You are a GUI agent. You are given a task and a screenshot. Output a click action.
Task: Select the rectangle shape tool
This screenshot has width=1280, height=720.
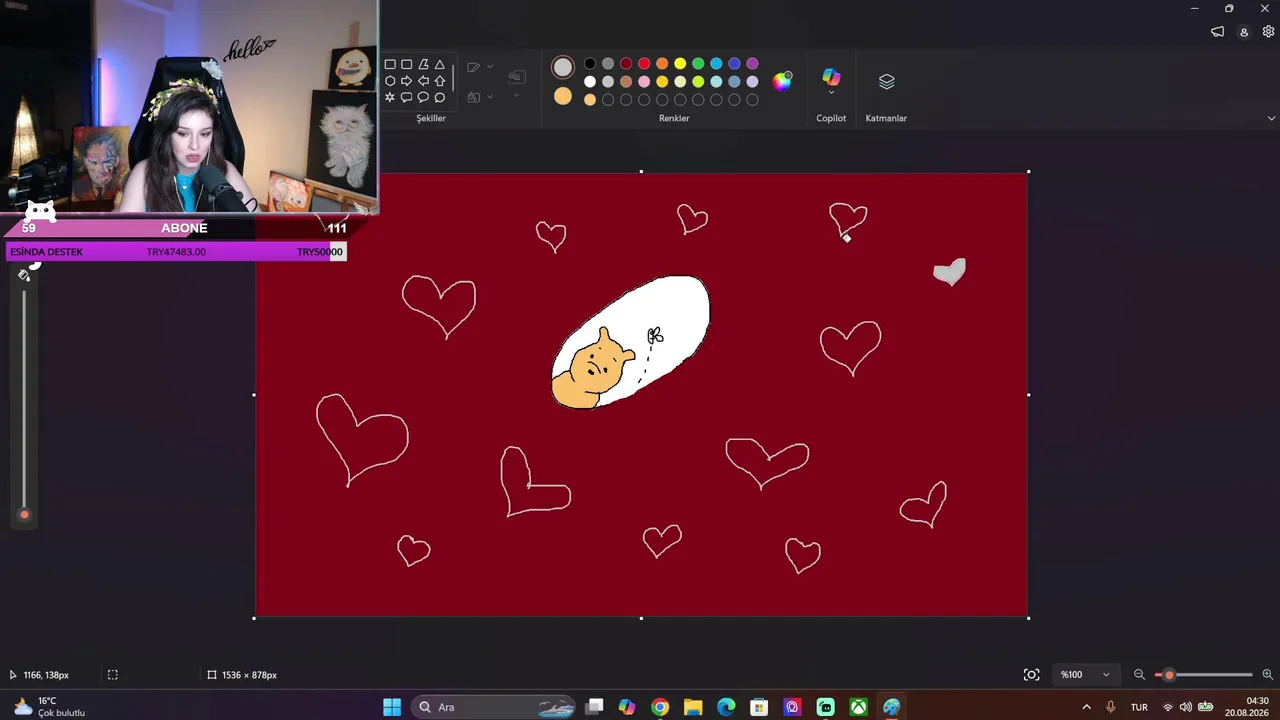click(x=390, y=64)
